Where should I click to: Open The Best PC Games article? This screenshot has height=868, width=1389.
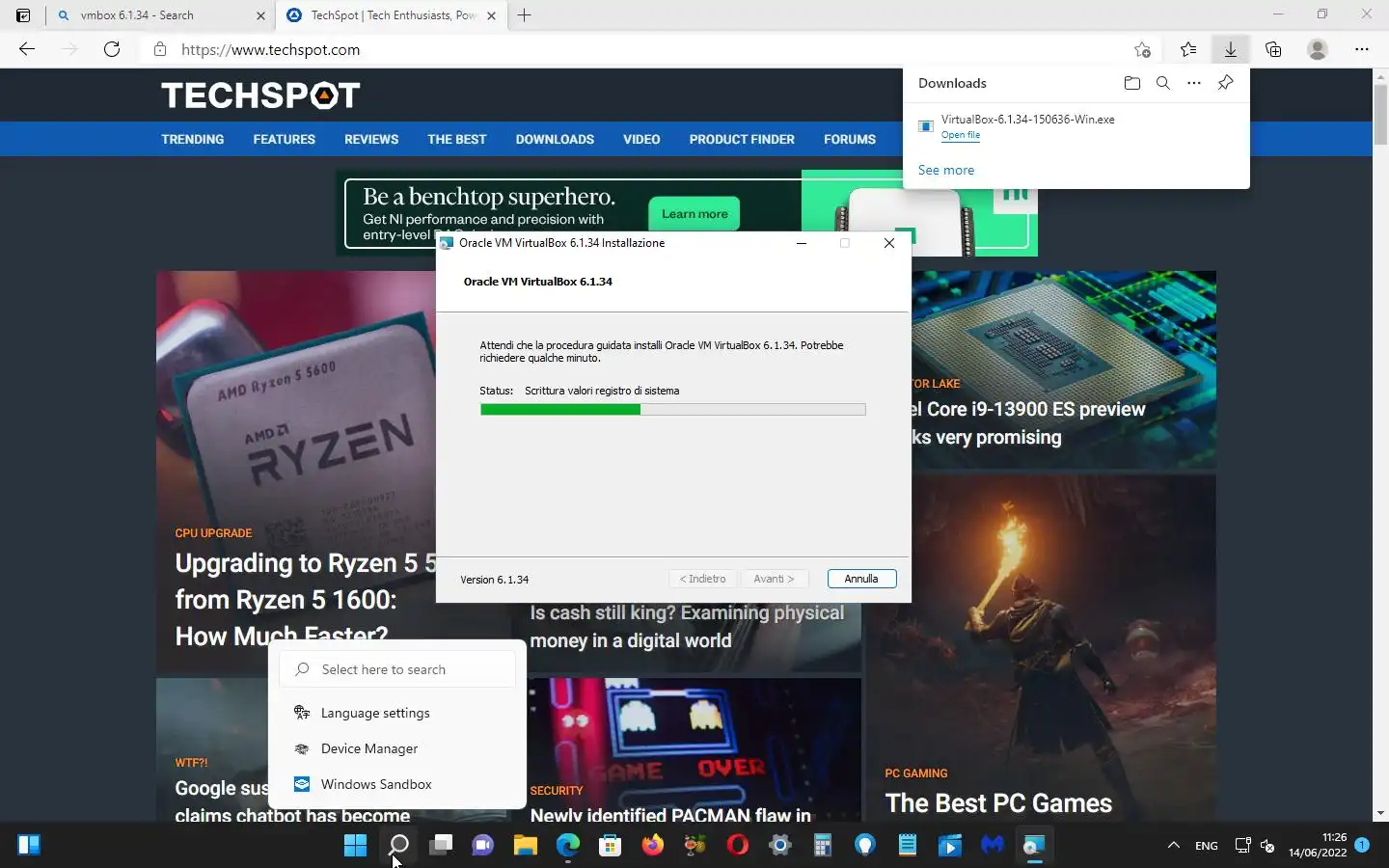(998, 803)
